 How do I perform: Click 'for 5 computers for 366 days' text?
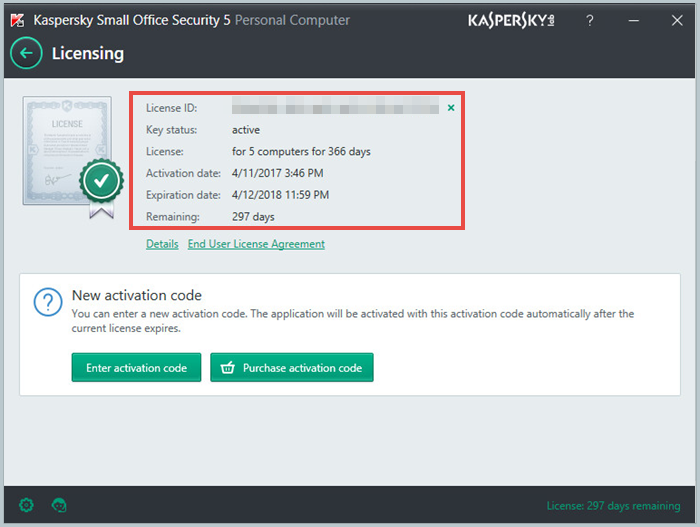pos(301,151)
